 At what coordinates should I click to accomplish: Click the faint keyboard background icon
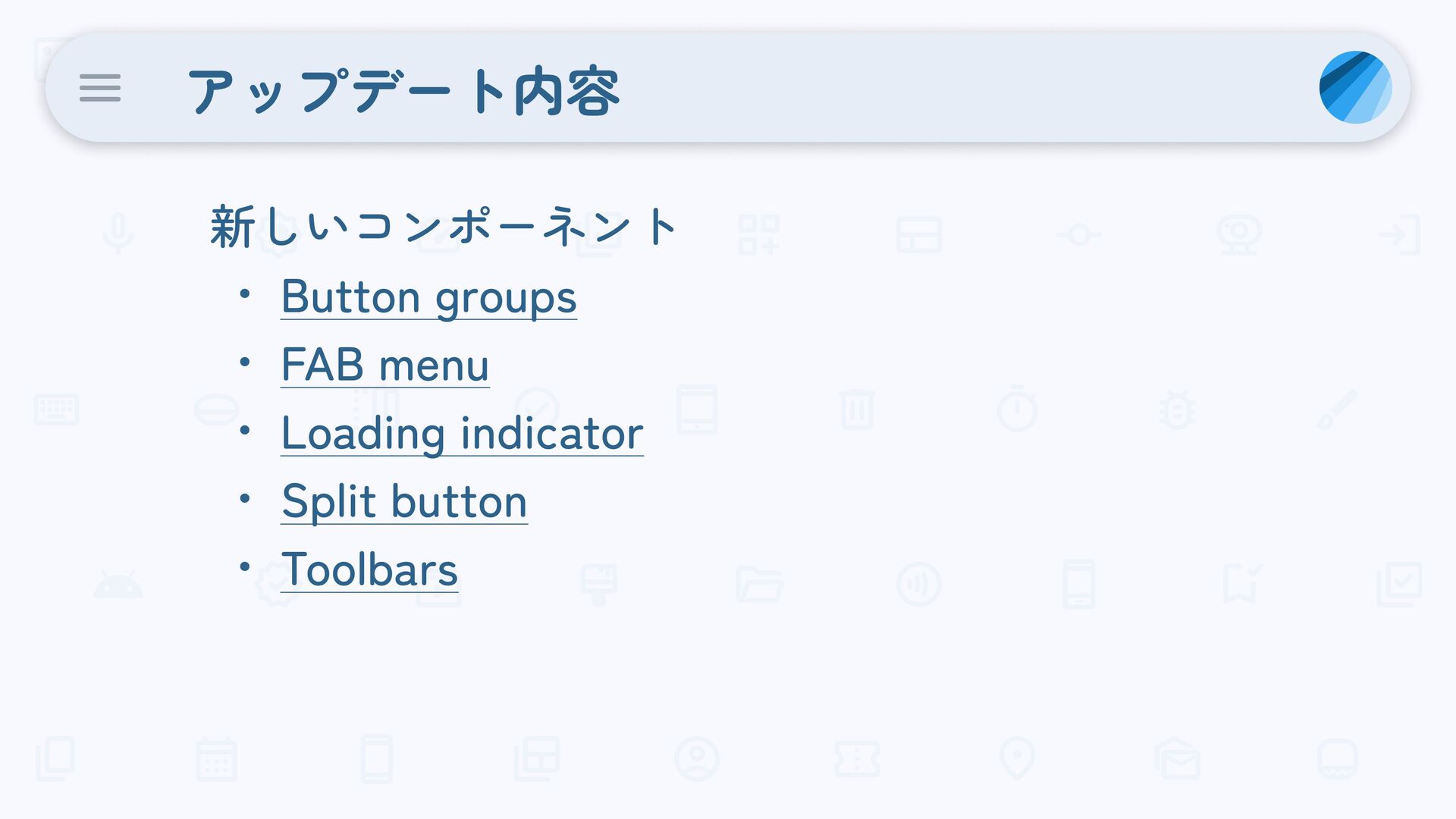57,409
